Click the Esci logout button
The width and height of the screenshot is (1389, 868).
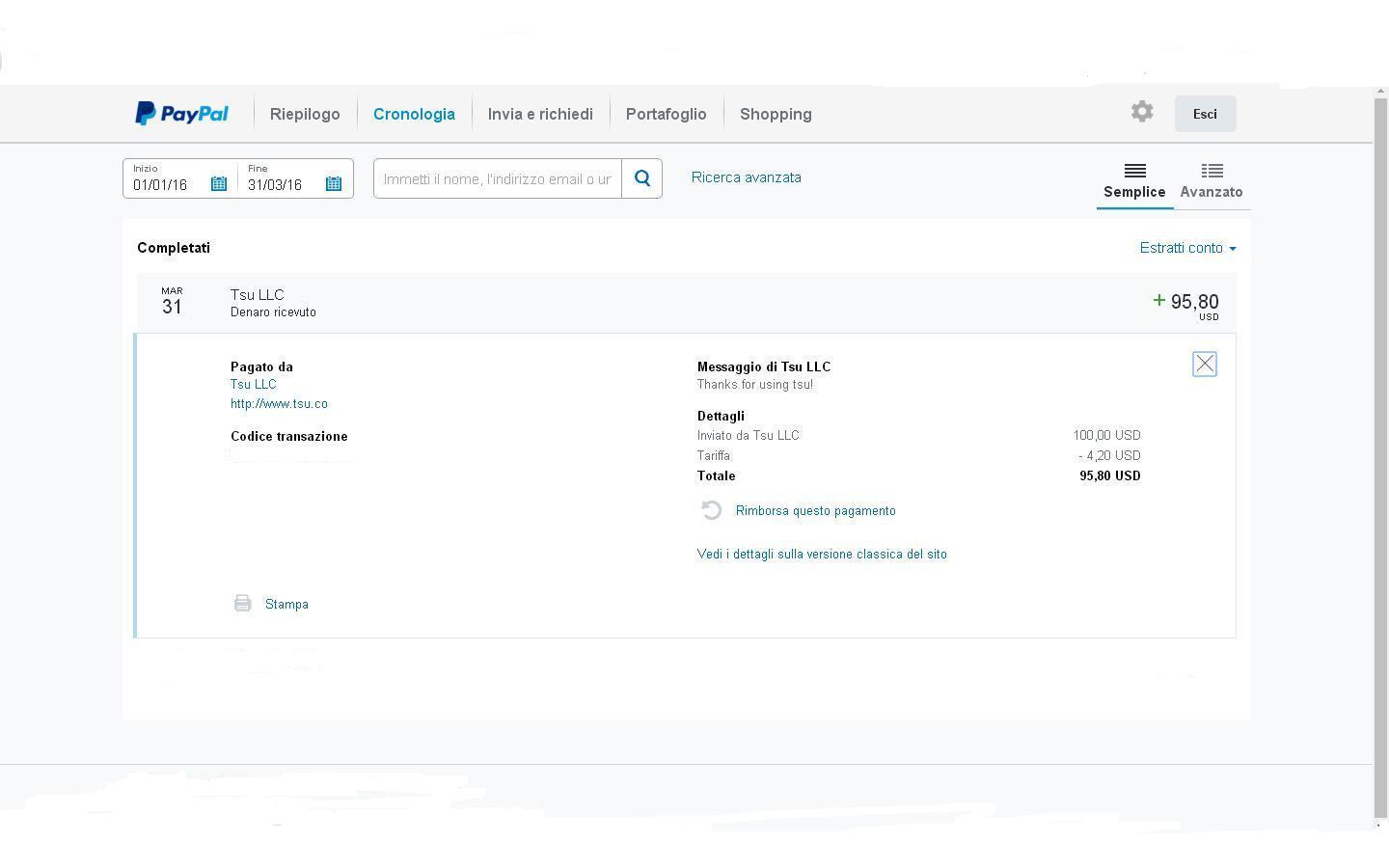pyautogui.click(x=1205, y=114)
